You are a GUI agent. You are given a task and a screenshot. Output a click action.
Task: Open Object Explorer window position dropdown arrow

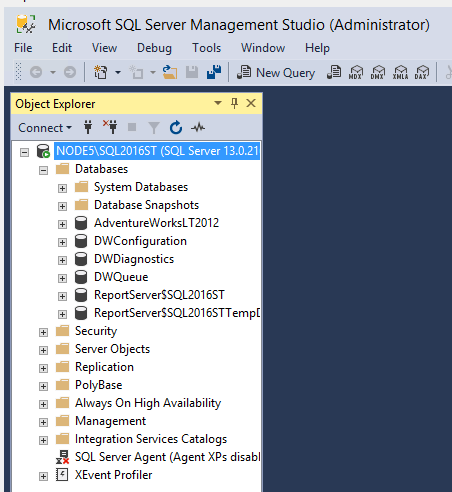click(x=218, y=103)
